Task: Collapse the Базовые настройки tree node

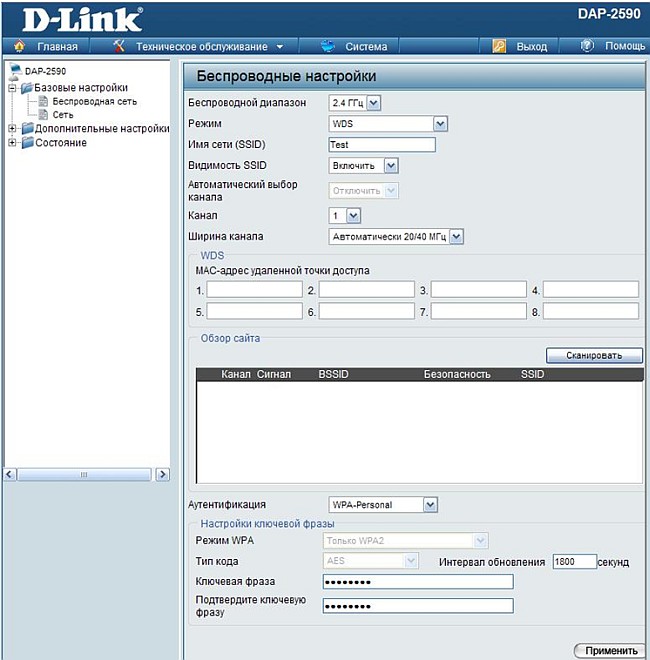Action: [12, 88]
